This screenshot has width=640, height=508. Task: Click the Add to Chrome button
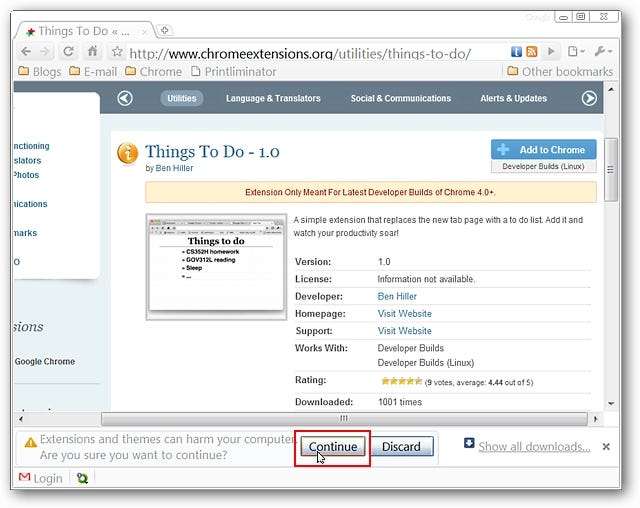tap(543, 150)
